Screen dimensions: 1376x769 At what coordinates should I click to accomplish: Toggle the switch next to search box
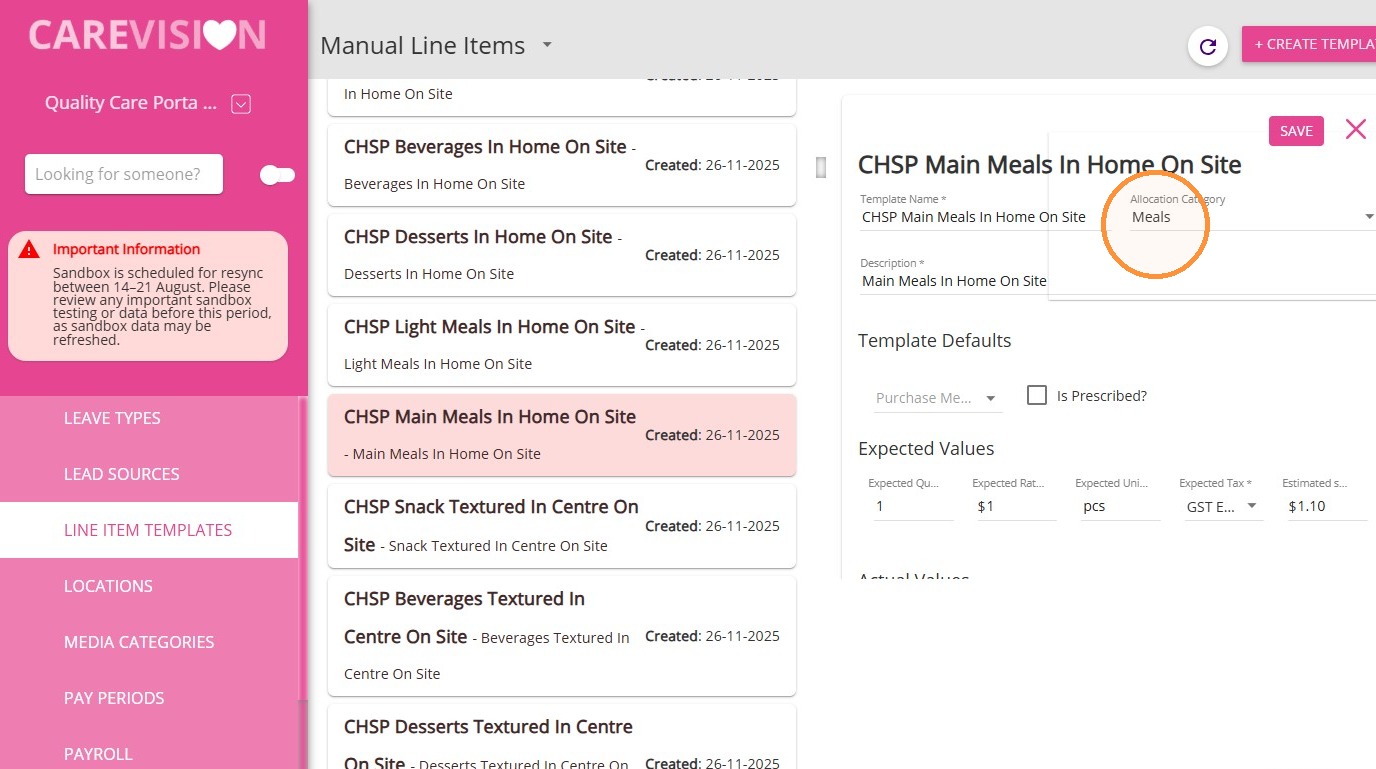(x=277, y=175)
